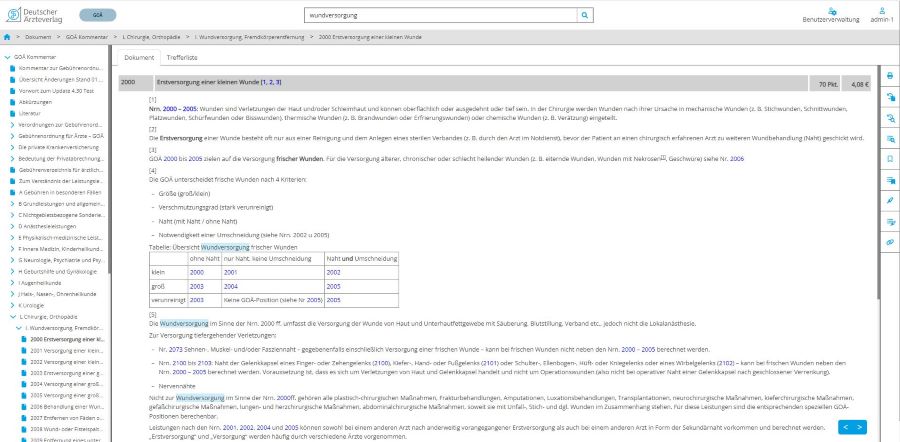Open Benutzerverwaltung user management

click(830, 15)
